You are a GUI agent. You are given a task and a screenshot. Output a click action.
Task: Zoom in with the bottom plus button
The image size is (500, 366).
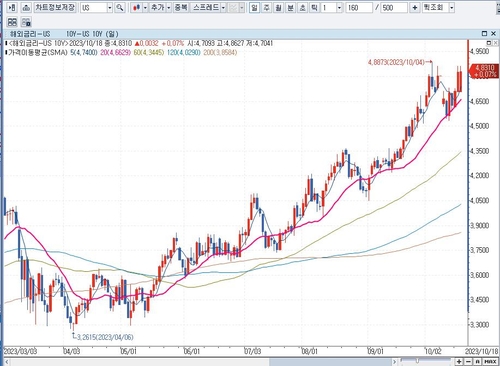(460, 361)
